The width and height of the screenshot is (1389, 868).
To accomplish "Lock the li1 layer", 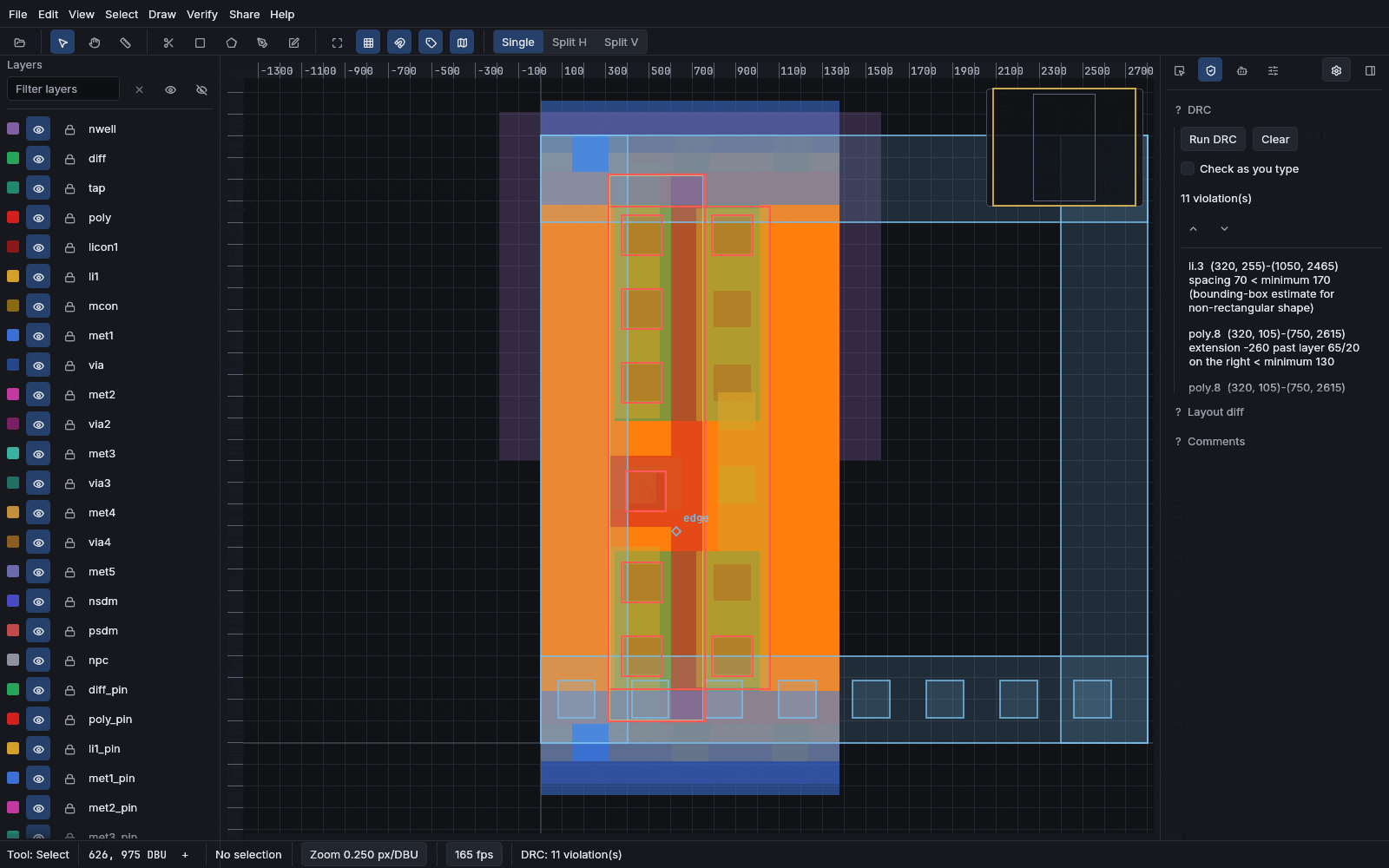I will [x=69, y=277].
